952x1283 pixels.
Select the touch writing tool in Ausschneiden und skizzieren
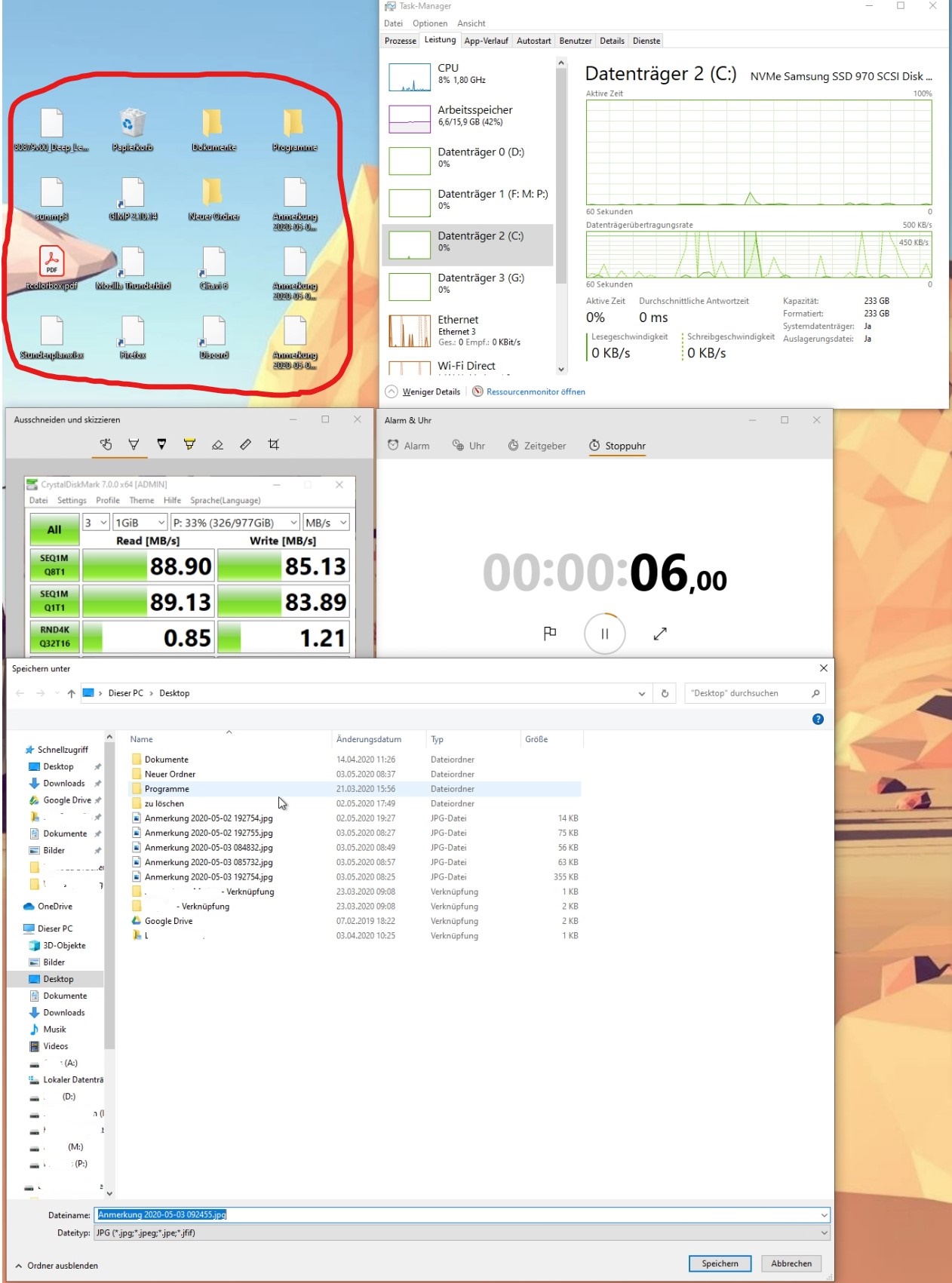click(106, 445)
